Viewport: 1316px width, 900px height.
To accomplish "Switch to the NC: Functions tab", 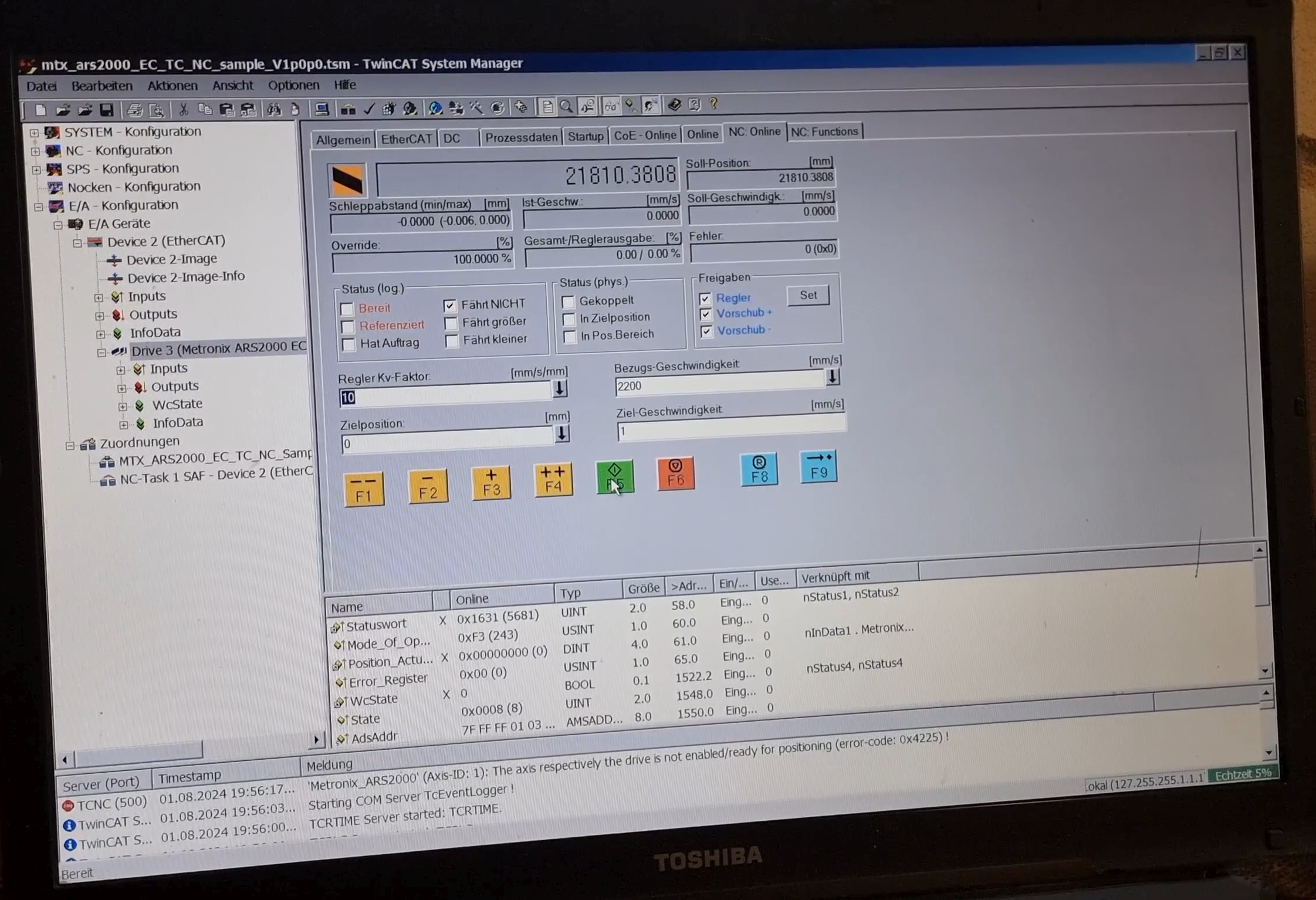I will pyautogui.click(x=824, y=131).
